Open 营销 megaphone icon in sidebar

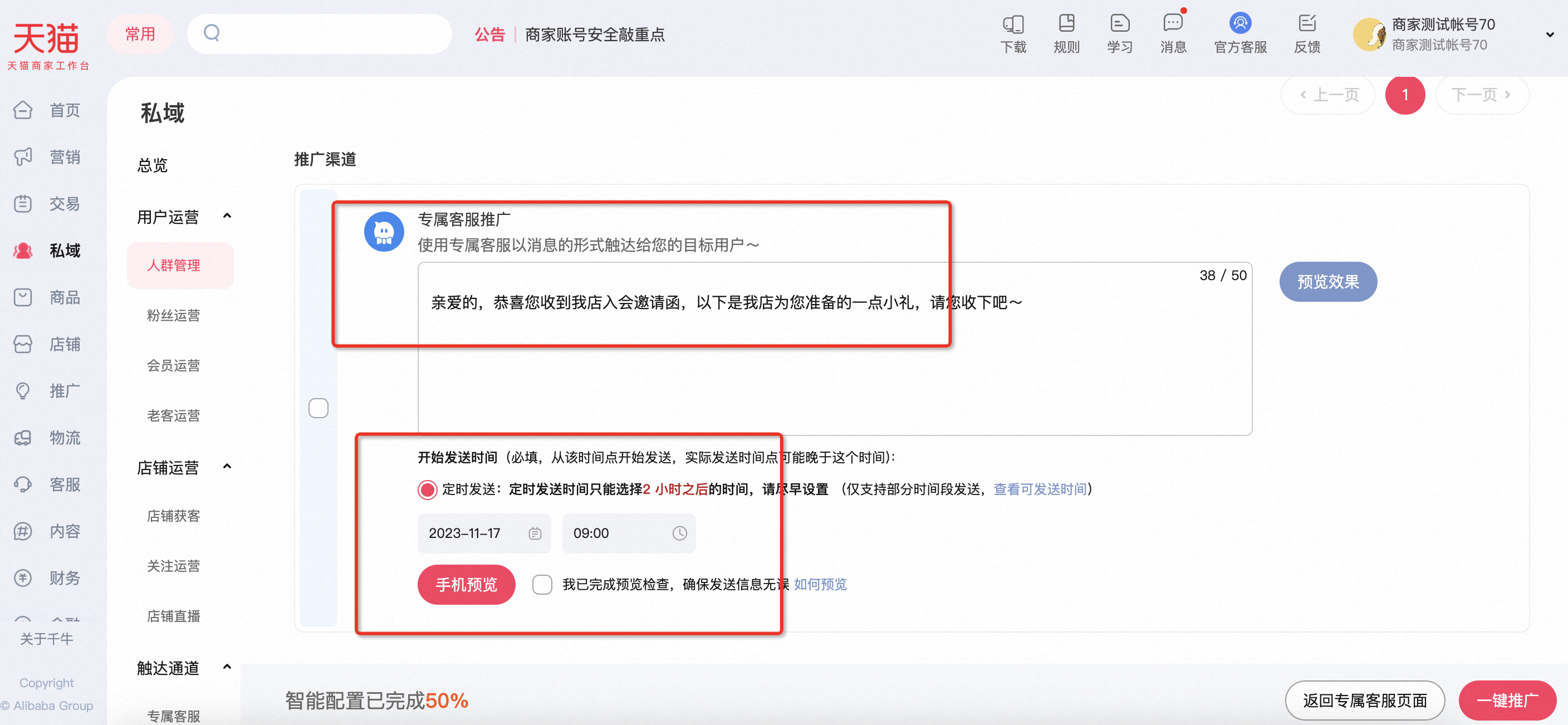23,157
